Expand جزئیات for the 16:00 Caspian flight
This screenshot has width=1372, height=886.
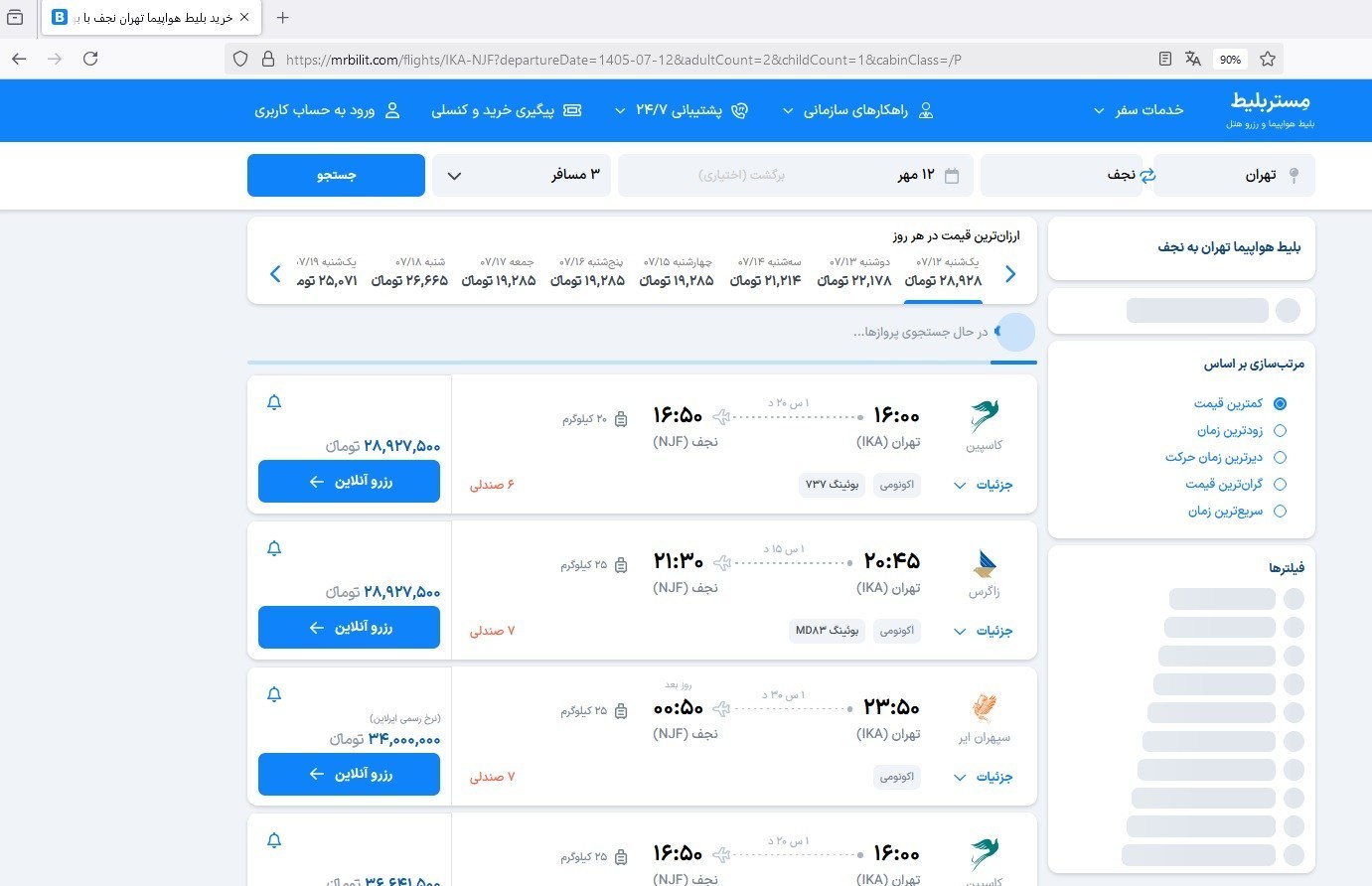tap(984, 485)
